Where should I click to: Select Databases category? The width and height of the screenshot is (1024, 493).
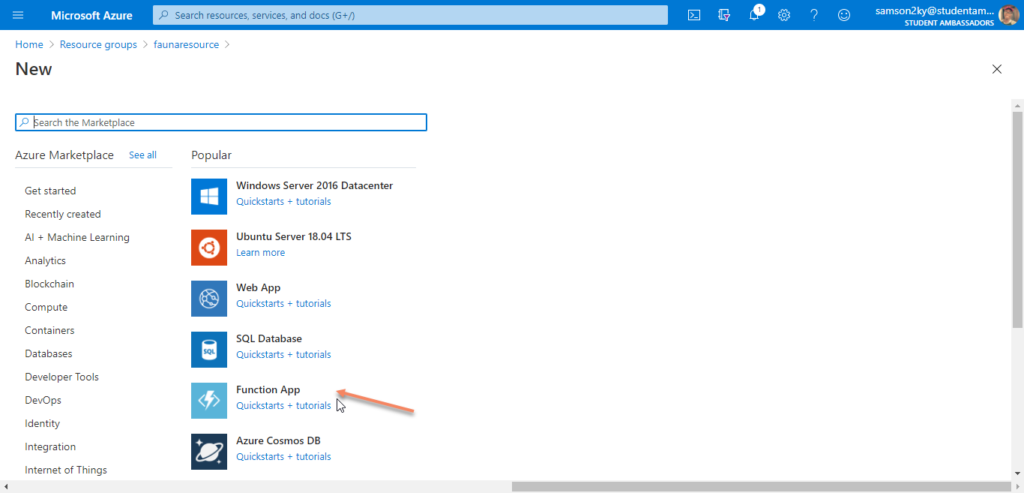pos(48,354)
